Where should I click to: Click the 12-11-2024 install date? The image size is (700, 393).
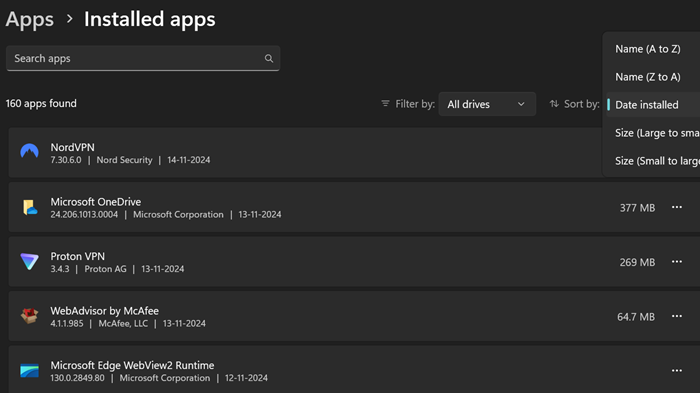click(246, 378)
